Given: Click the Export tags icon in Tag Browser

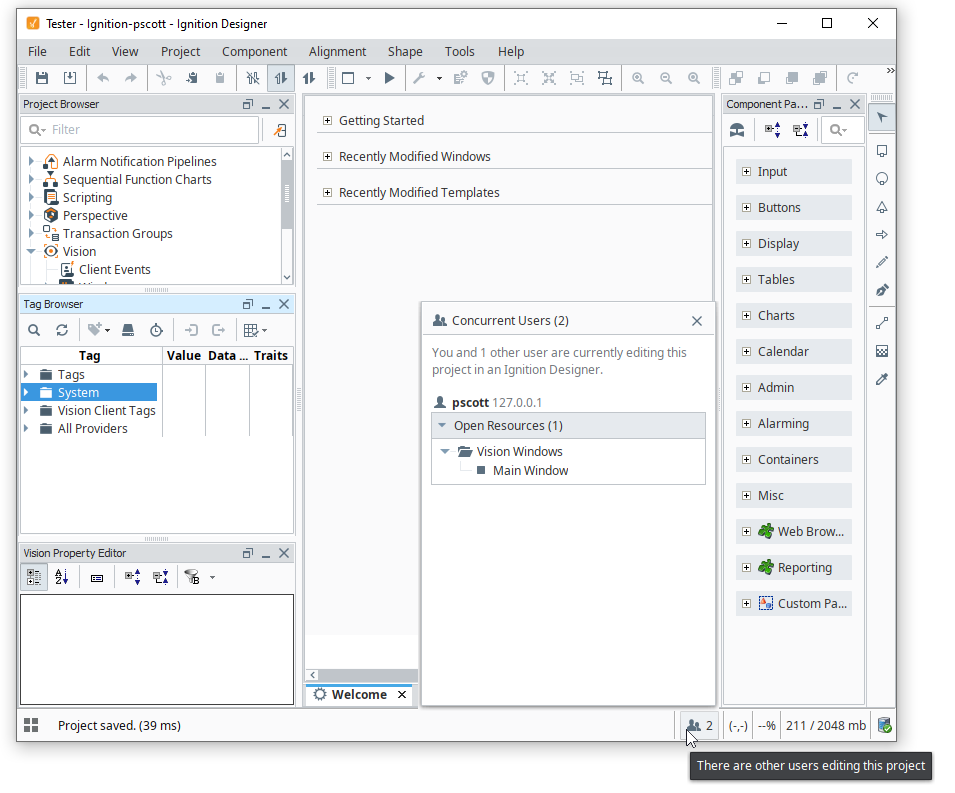Looking at the screenshot, I should coord(218,330).
